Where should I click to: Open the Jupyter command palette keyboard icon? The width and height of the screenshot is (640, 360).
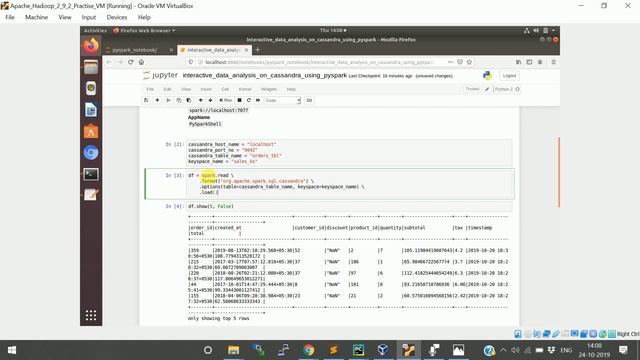coord(309,100)
